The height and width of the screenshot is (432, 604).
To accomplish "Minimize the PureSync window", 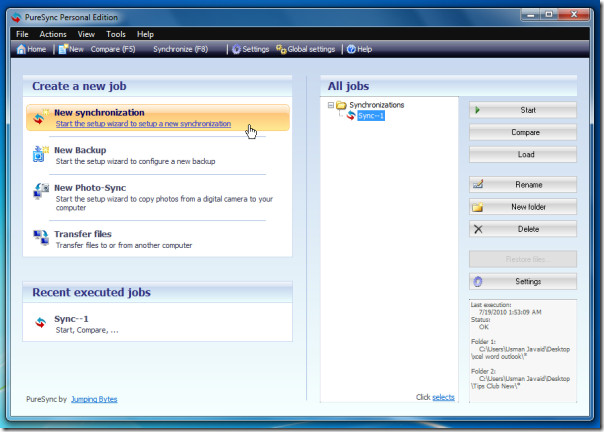I will point(530,15).
